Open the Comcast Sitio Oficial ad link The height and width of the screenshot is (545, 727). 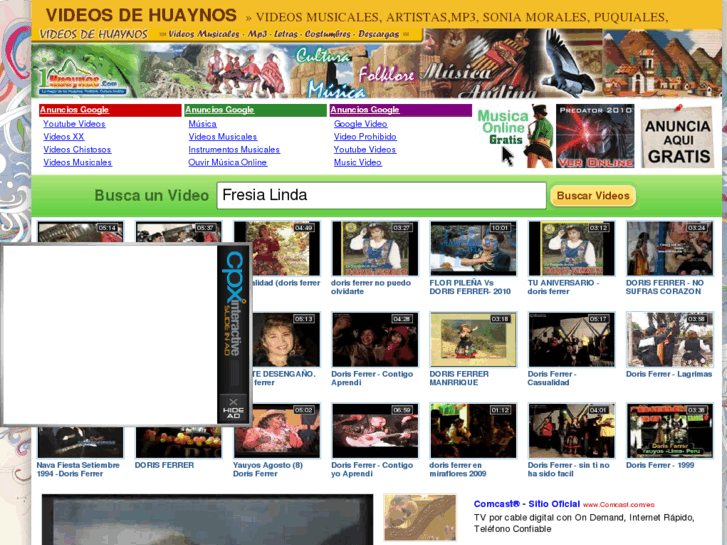pos(527,504)
